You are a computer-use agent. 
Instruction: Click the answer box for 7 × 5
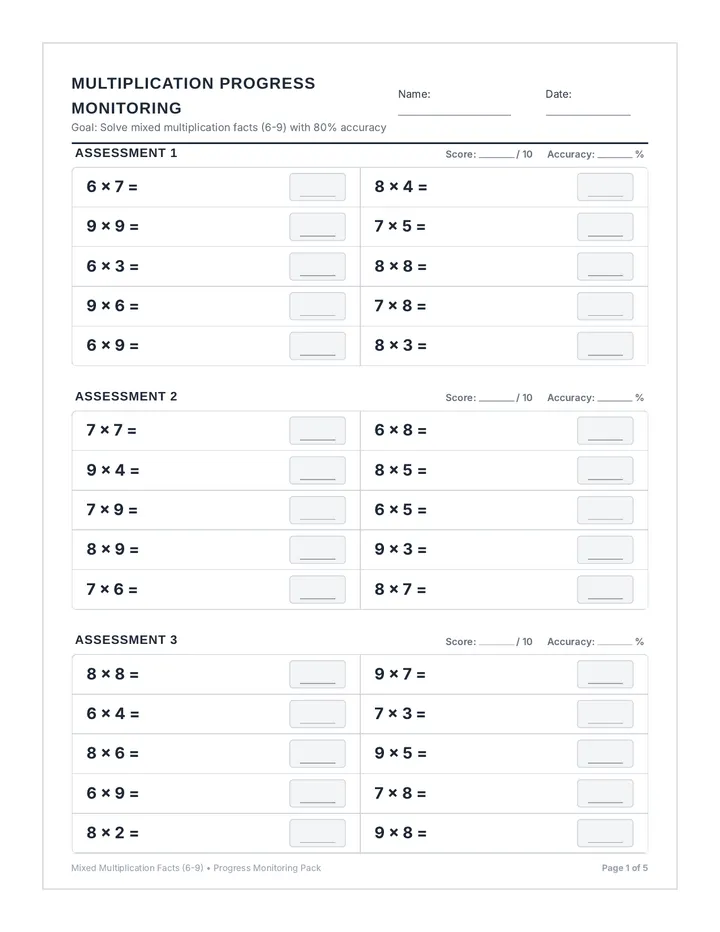[605, 227]
